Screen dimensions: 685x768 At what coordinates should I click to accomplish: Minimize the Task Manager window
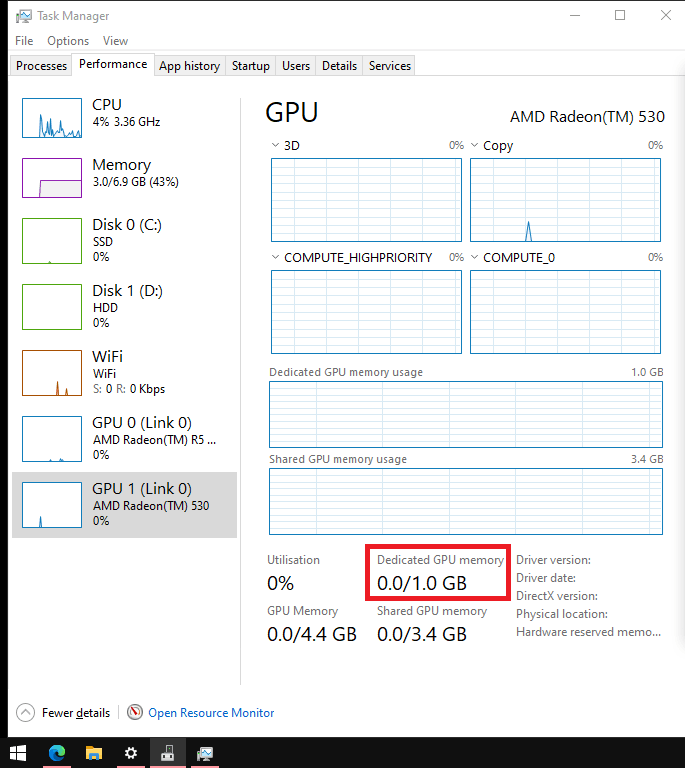click(x=575, y=16)
